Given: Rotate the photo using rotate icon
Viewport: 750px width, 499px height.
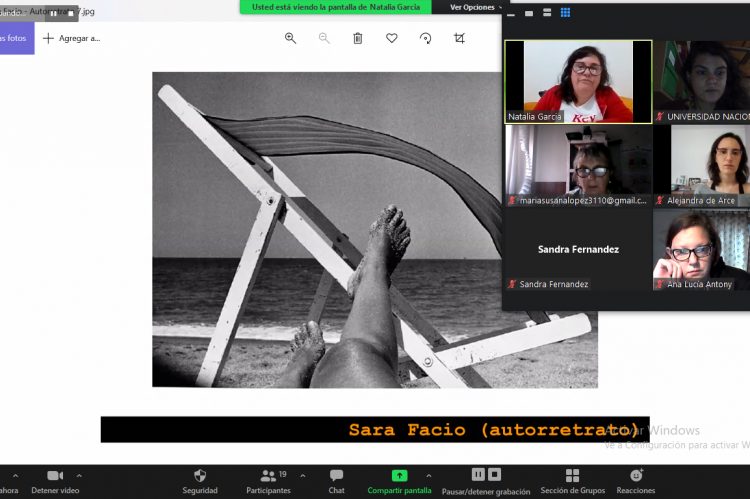Looking at the screenshot, I should point(425,38).
